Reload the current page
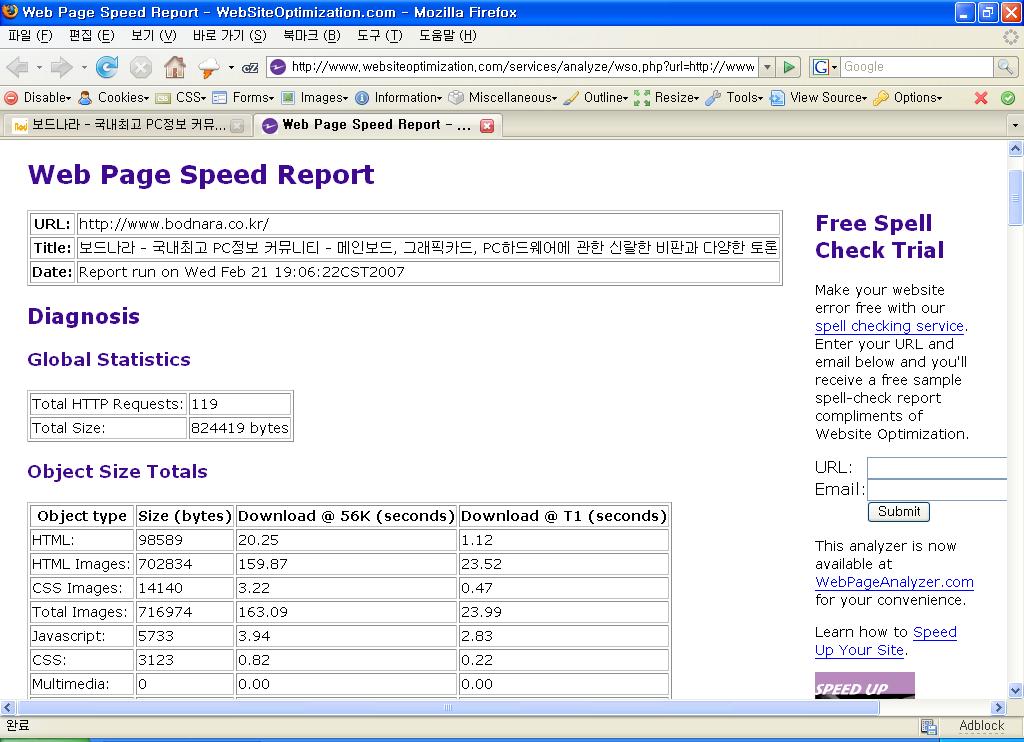 [107, 67]
